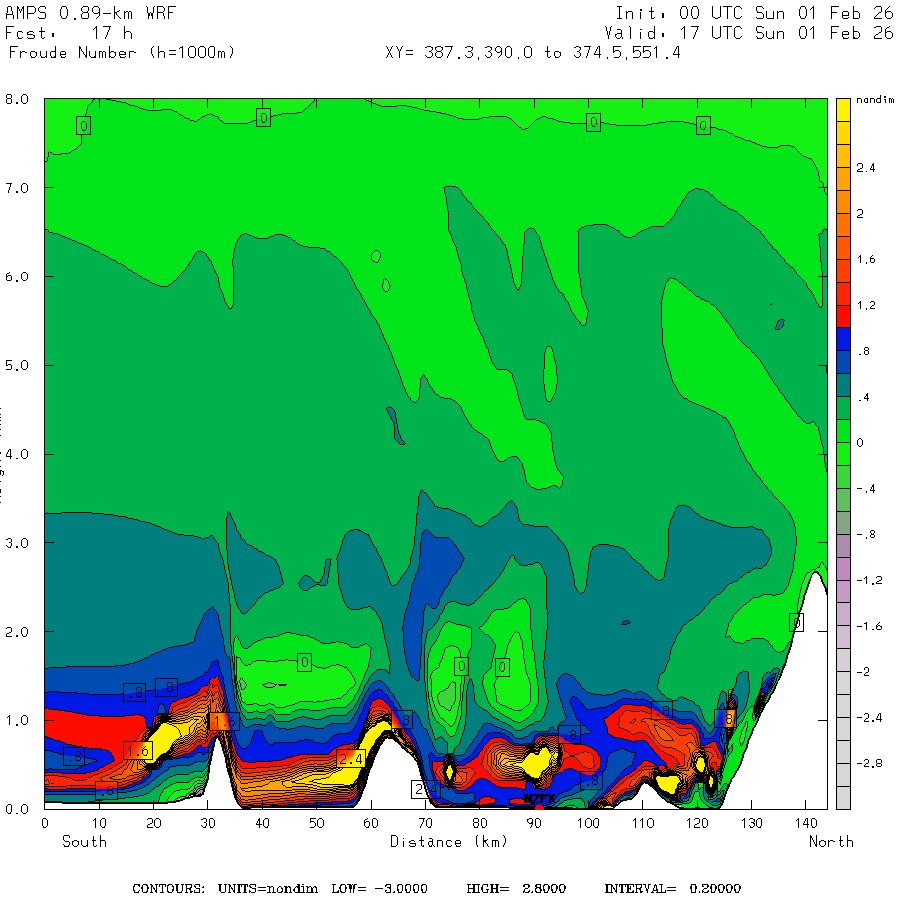This screenshot has width=900, height=900.
Task: Click the pale purple color bar segment beside -1.2
Action: pos(843,591)
